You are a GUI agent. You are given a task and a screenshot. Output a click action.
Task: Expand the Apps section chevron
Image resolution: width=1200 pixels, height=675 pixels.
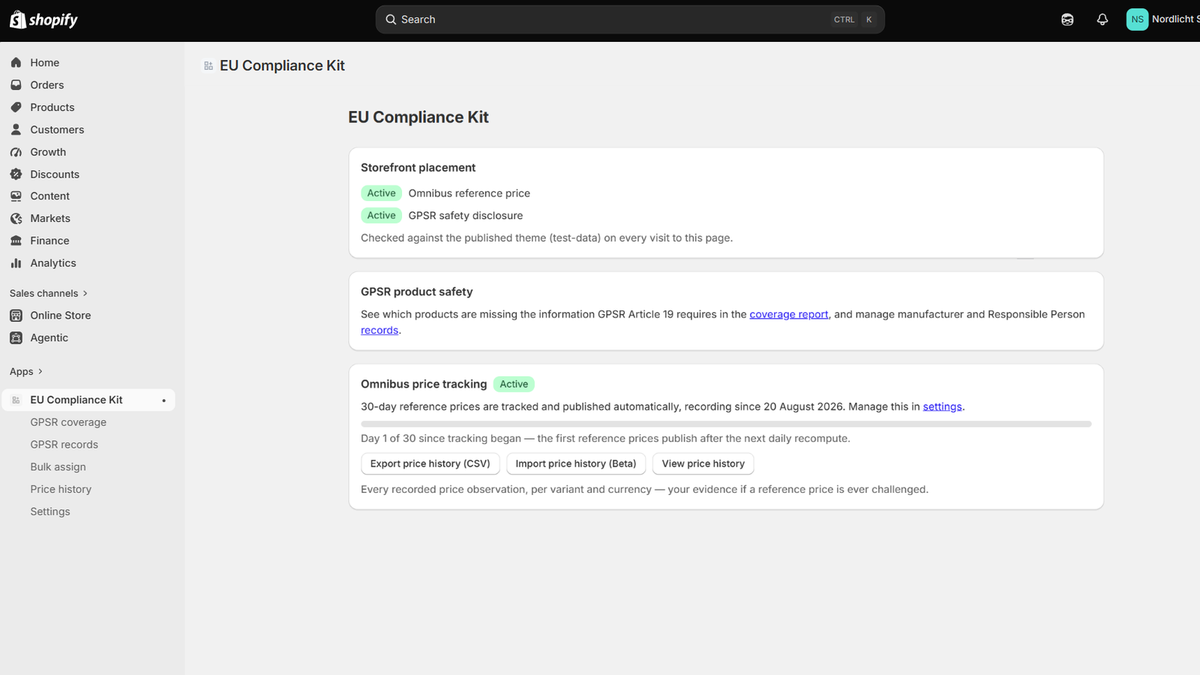click(41, 372)
